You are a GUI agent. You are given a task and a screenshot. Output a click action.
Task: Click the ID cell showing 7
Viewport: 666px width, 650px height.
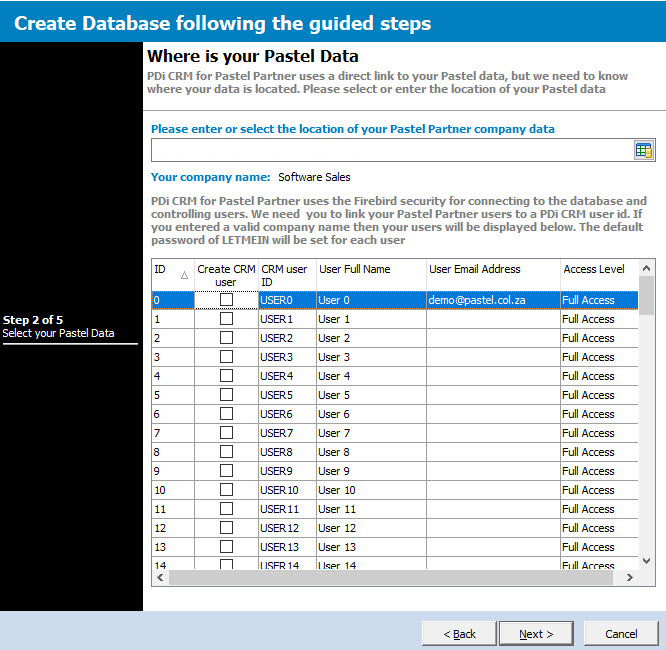tap(173, 432)
